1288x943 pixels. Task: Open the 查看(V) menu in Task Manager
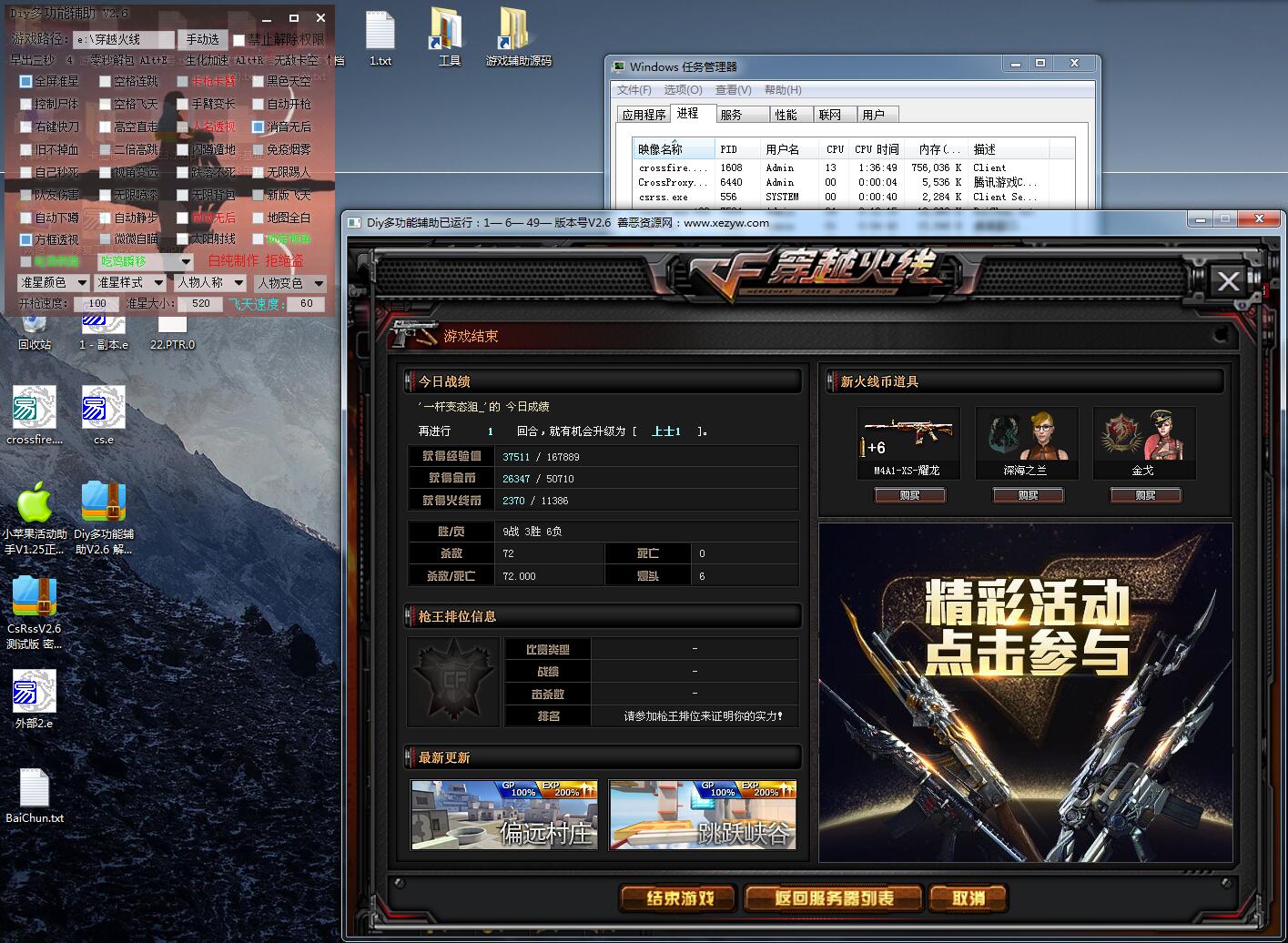733,89
